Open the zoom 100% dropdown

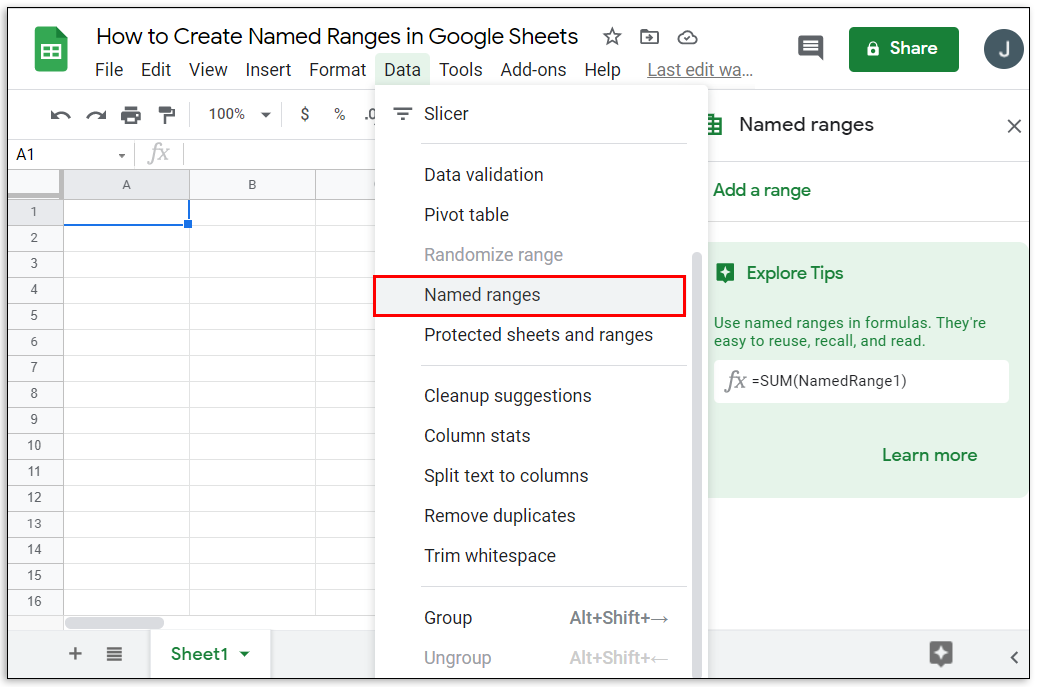coord(240,114)
